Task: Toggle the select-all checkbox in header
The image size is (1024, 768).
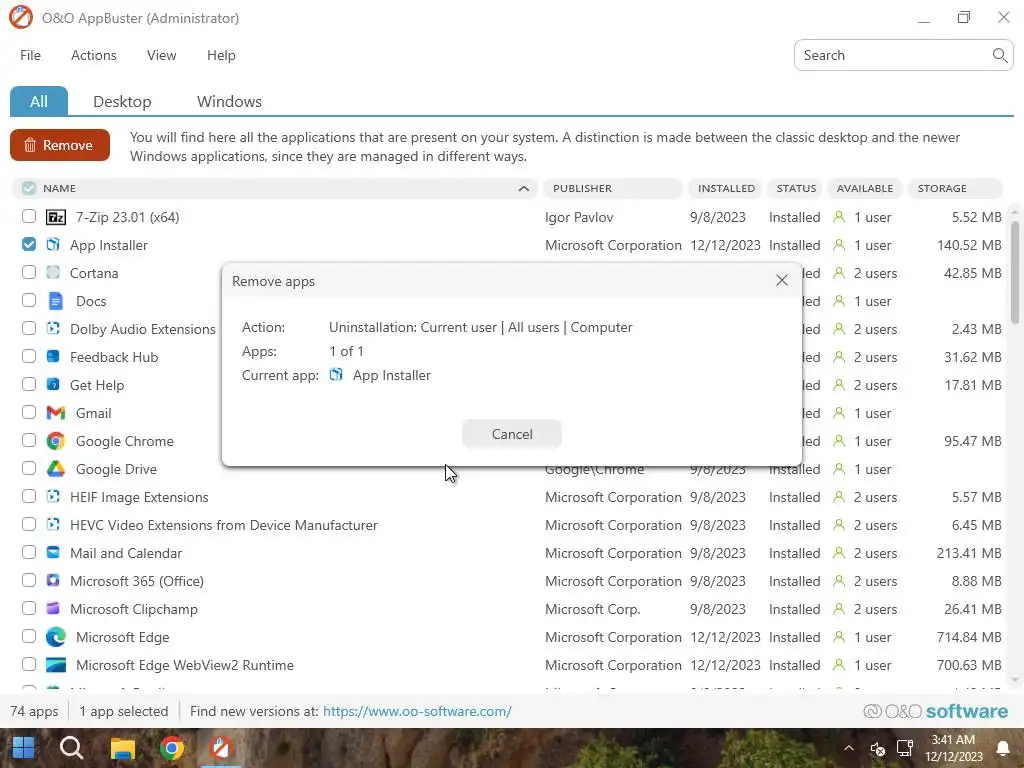Action: [29, 188]
